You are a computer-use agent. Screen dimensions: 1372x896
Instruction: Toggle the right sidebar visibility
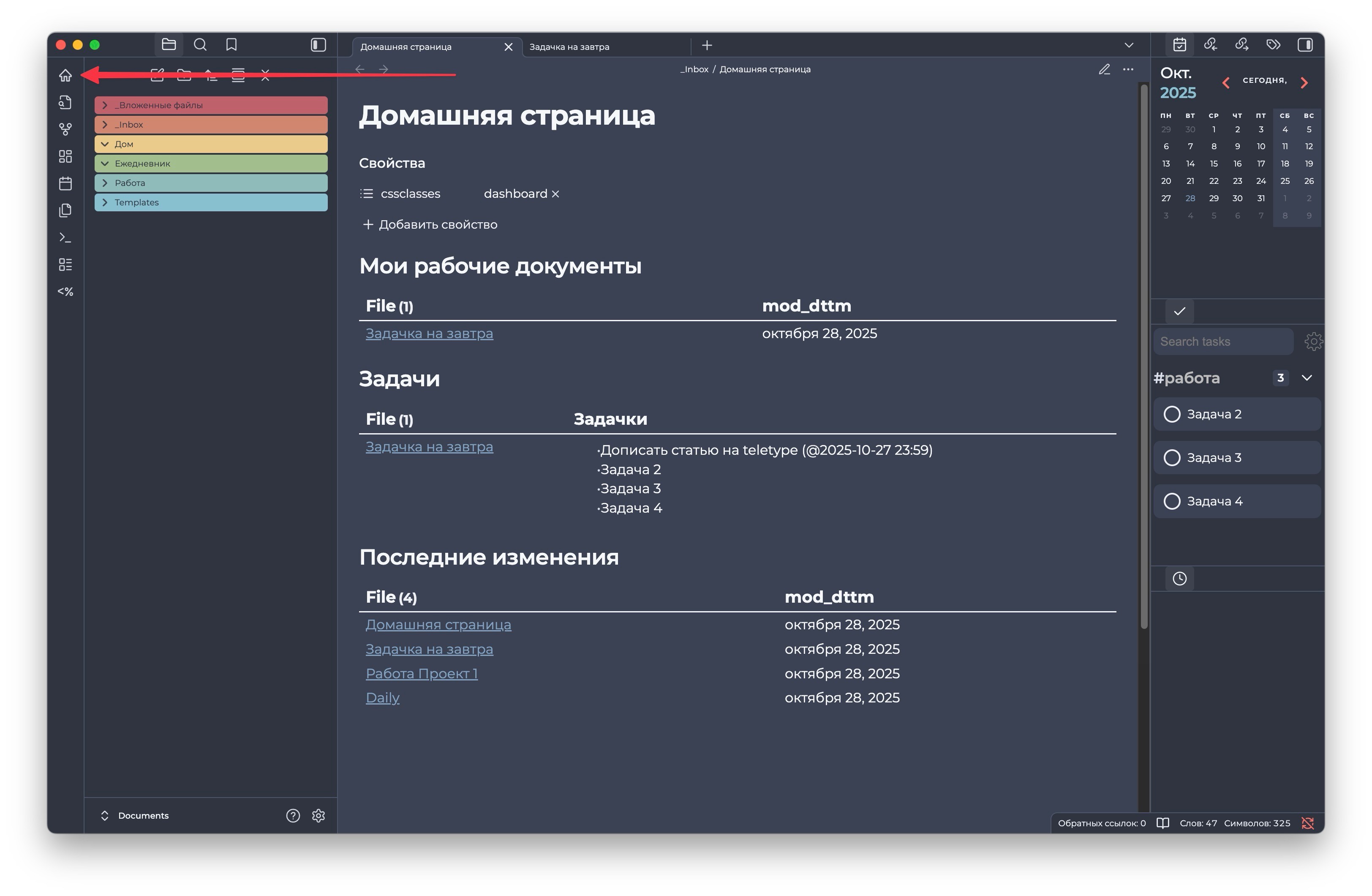point(1304,44)
